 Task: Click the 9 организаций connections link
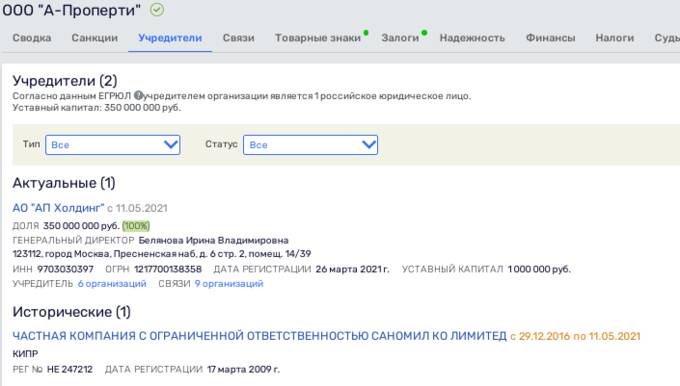point(229,284)
